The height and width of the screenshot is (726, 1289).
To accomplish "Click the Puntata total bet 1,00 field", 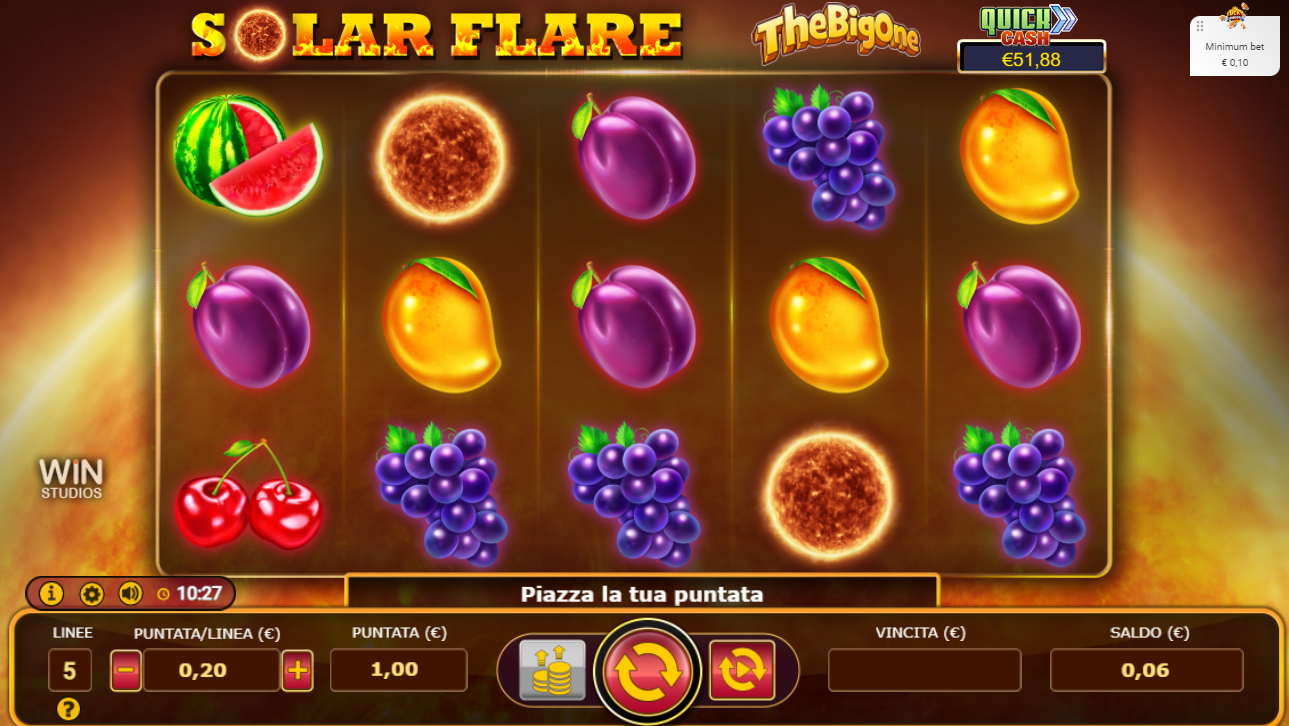I will (x=398, y=670).
